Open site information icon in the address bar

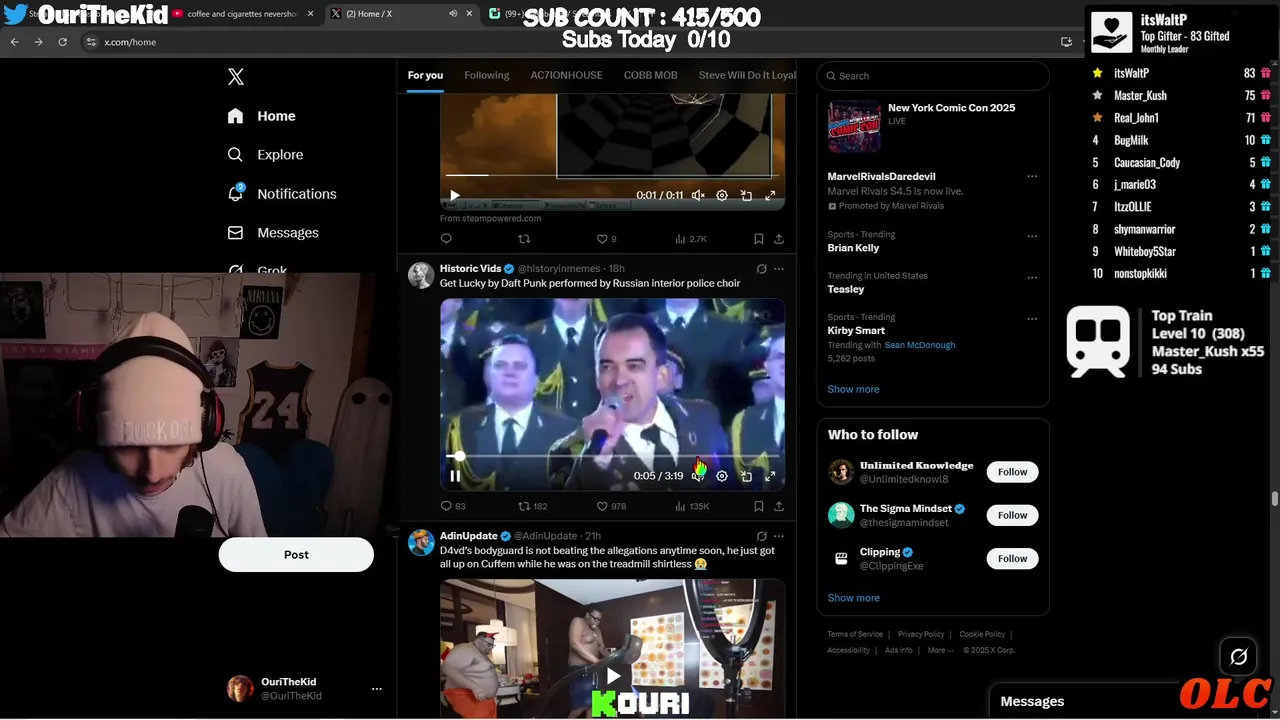(x=91, y=42)
